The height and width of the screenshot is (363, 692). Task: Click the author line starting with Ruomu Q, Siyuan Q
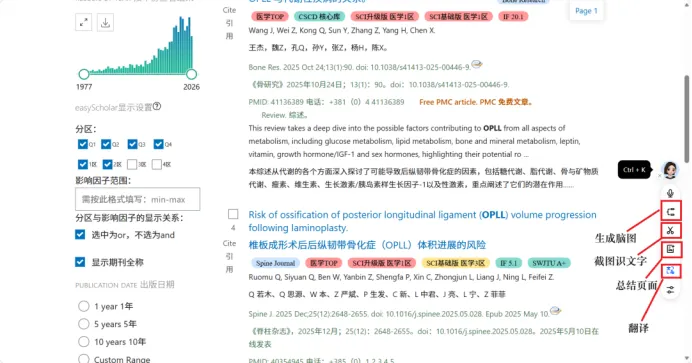click(x=401, y=277)
